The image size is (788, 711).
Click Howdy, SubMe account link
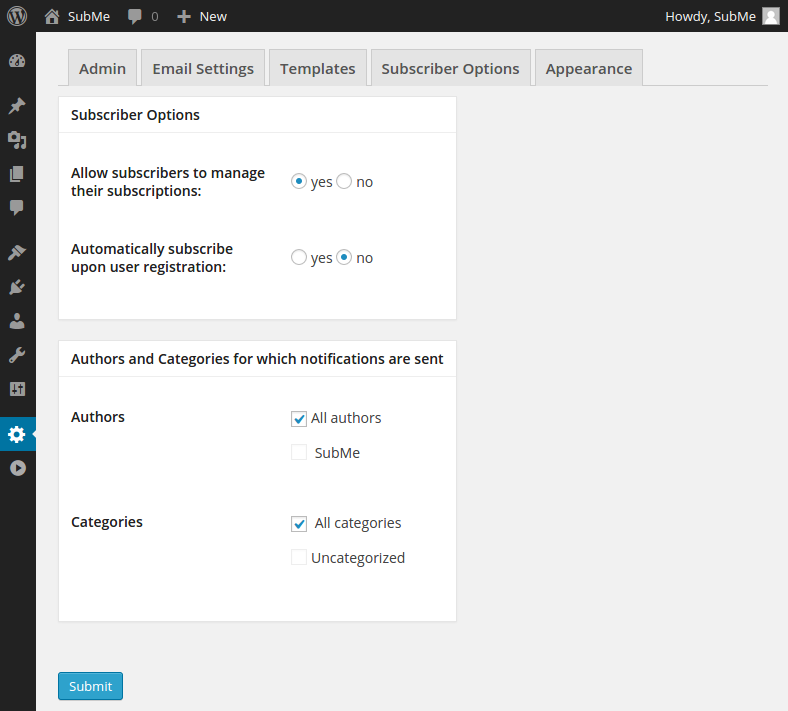click(x=710, y=17)
